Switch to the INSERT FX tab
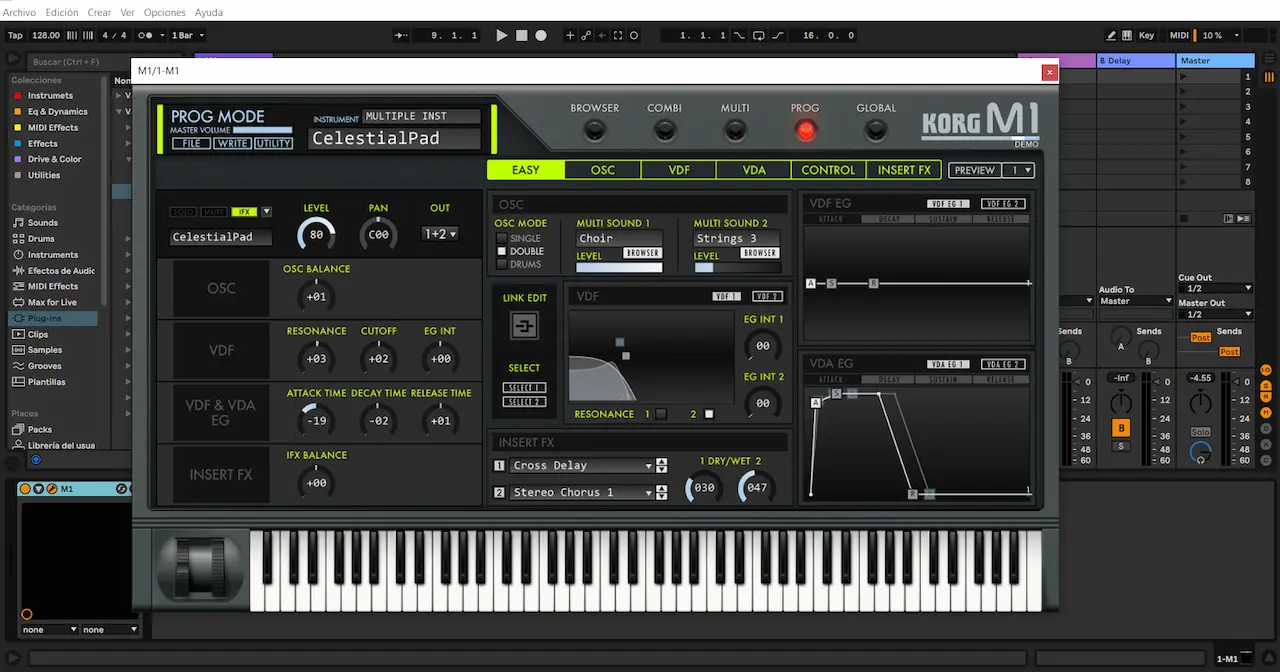Viewport: 1280px width, 672px height. 904,170
